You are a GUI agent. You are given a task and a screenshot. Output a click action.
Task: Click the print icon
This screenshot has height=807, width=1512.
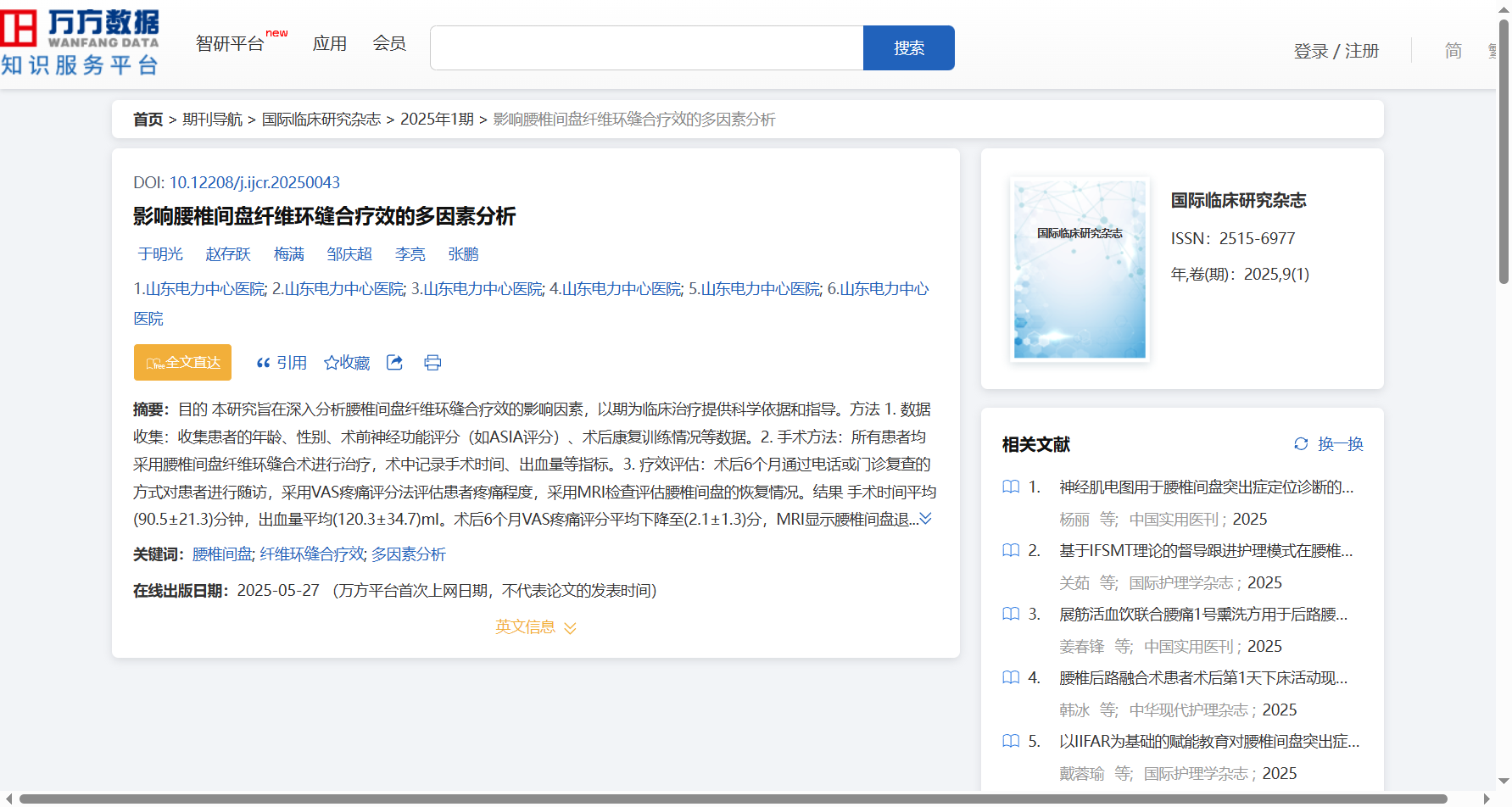(432, 363)
